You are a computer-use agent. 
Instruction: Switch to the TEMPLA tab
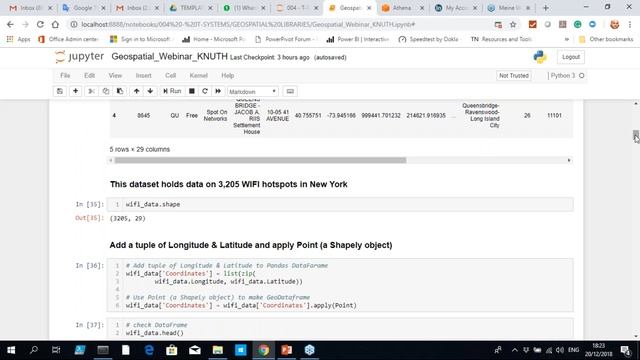191,8
